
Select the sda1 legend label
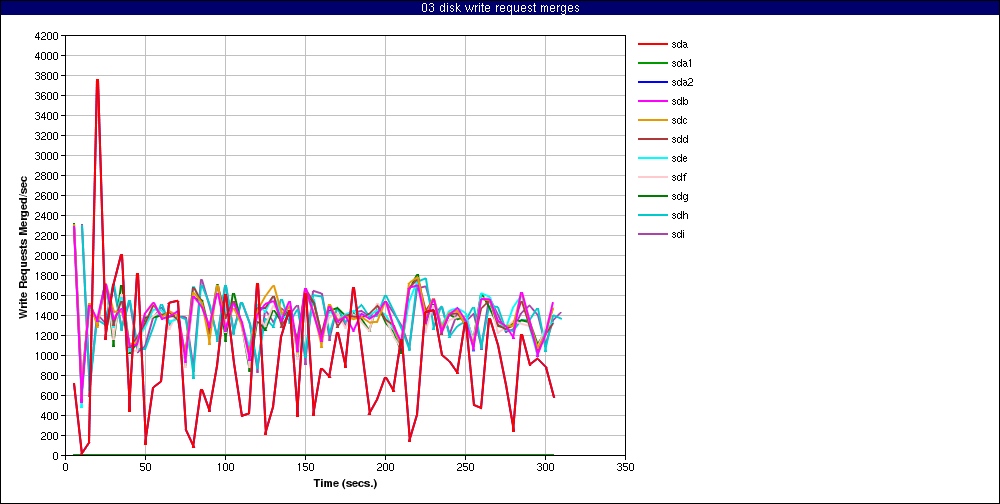pyautogui.click(x=682, y=63)
